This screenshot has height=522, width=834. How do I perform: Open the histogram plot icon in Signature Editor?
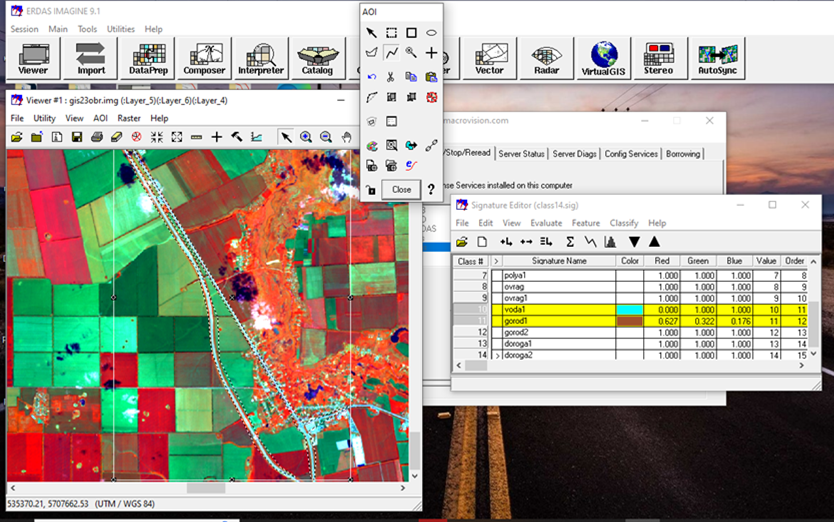point(610,242)
